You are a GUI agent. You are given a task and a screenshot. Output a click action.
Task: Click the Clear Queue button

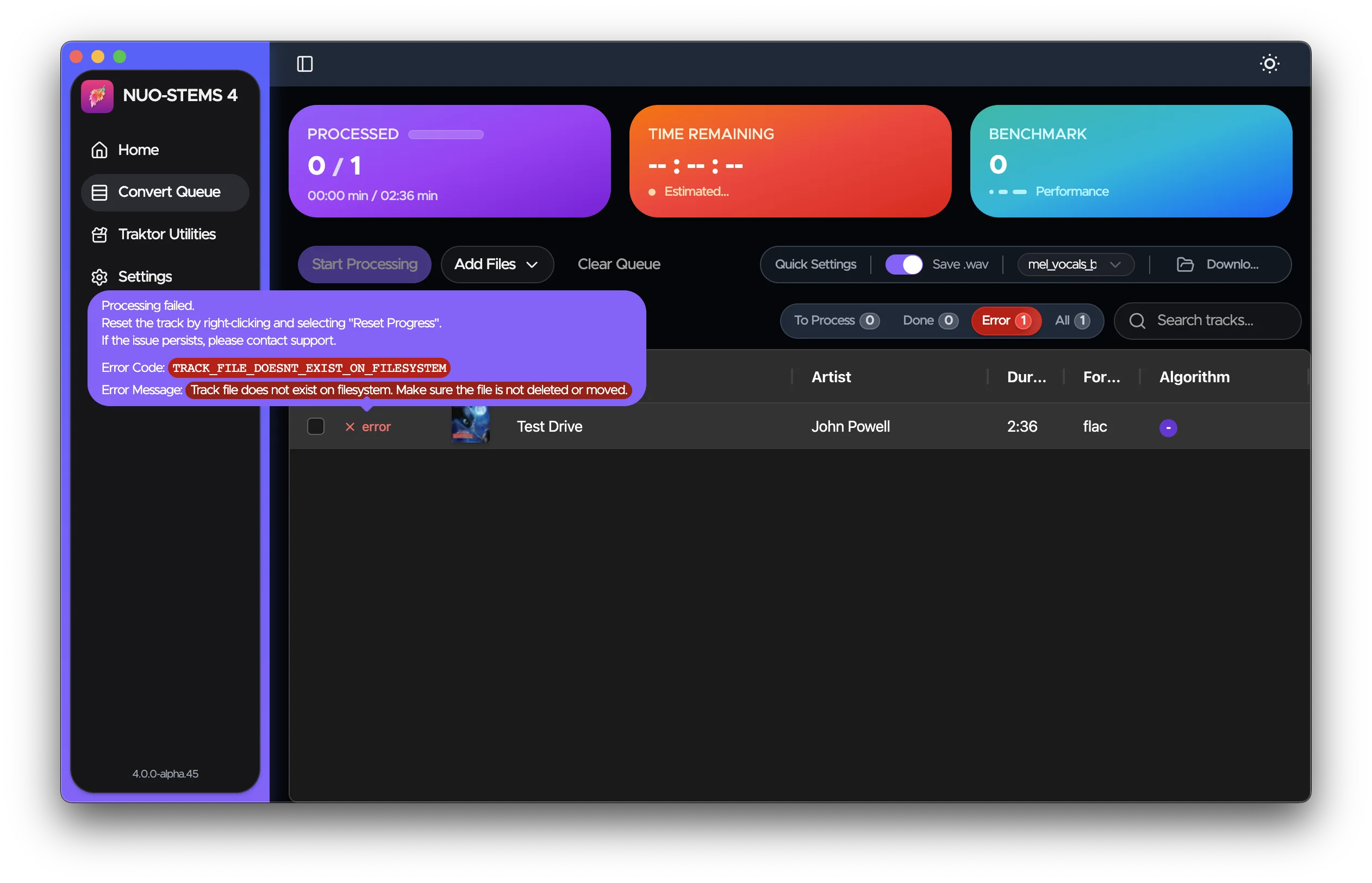[619, 264]
